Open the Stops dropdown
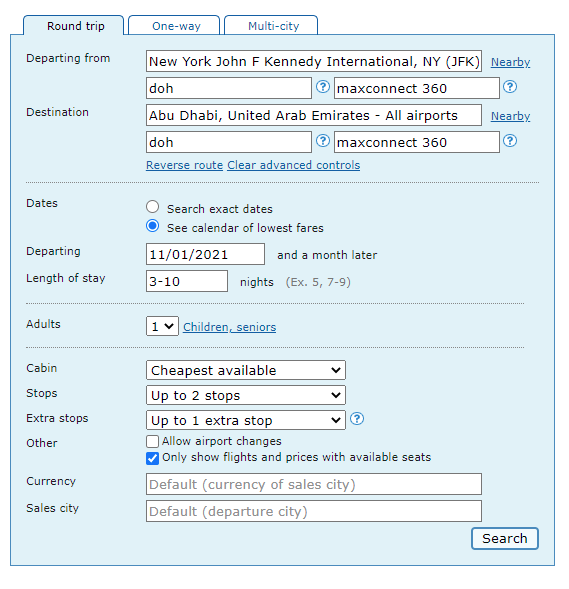Viewport: 569px width, 589px height. [246, 395]
